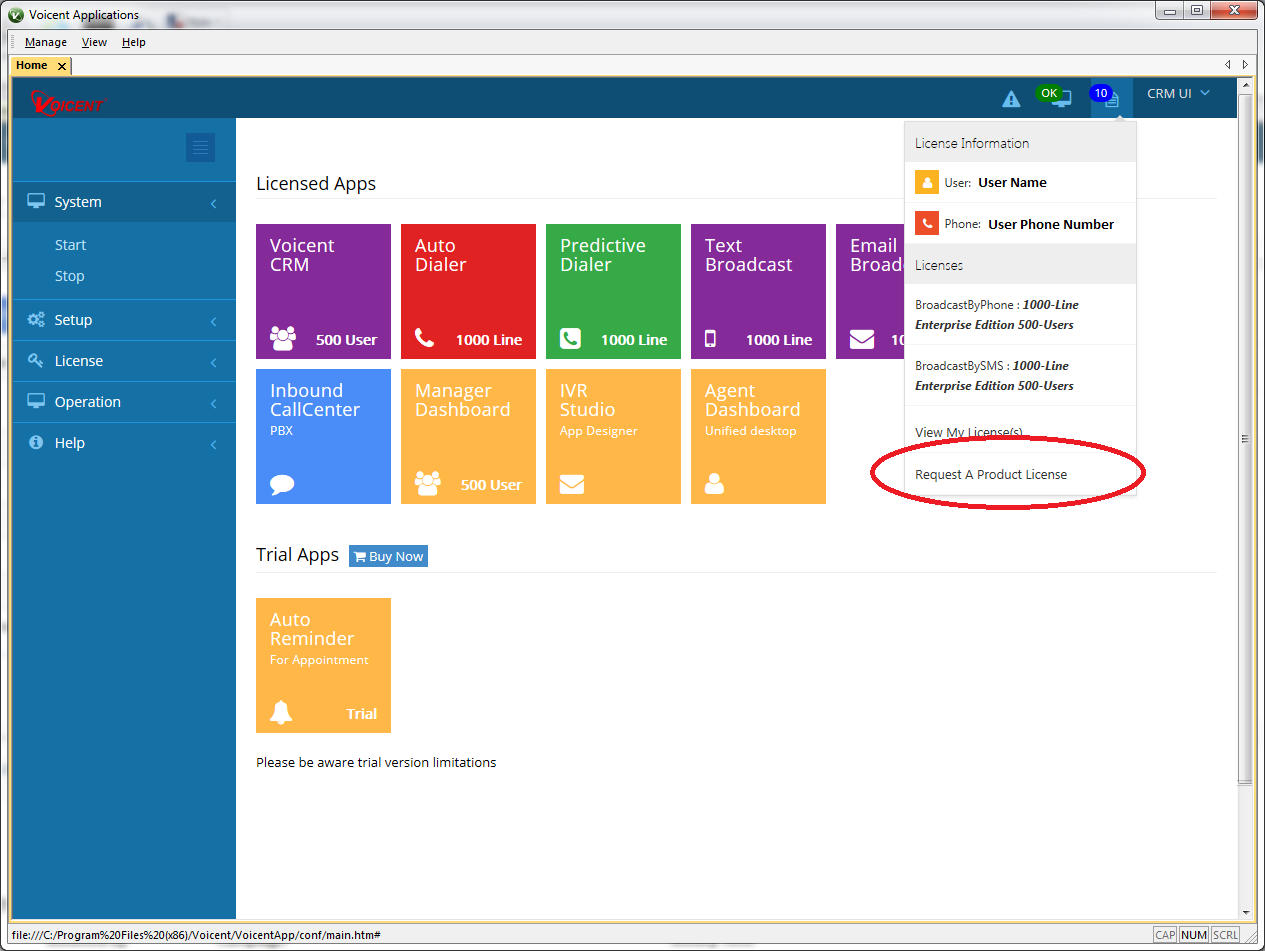The image size is (1265, 951).
Task: Click the chat bubble icon on Inbound CallCenter
Action: tap(281, 483)
